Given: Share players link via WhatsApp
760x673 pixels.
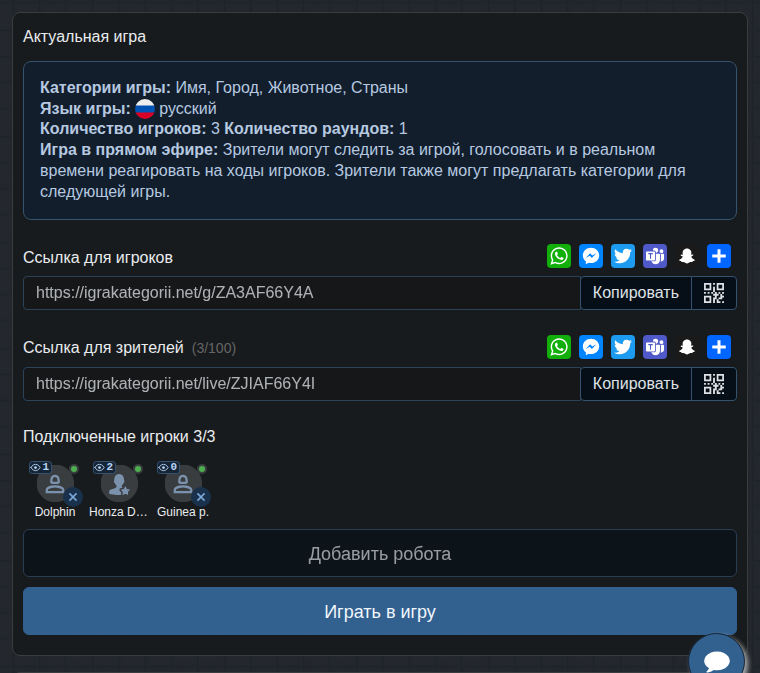Looking at the screenshot, I should [559, 256].
